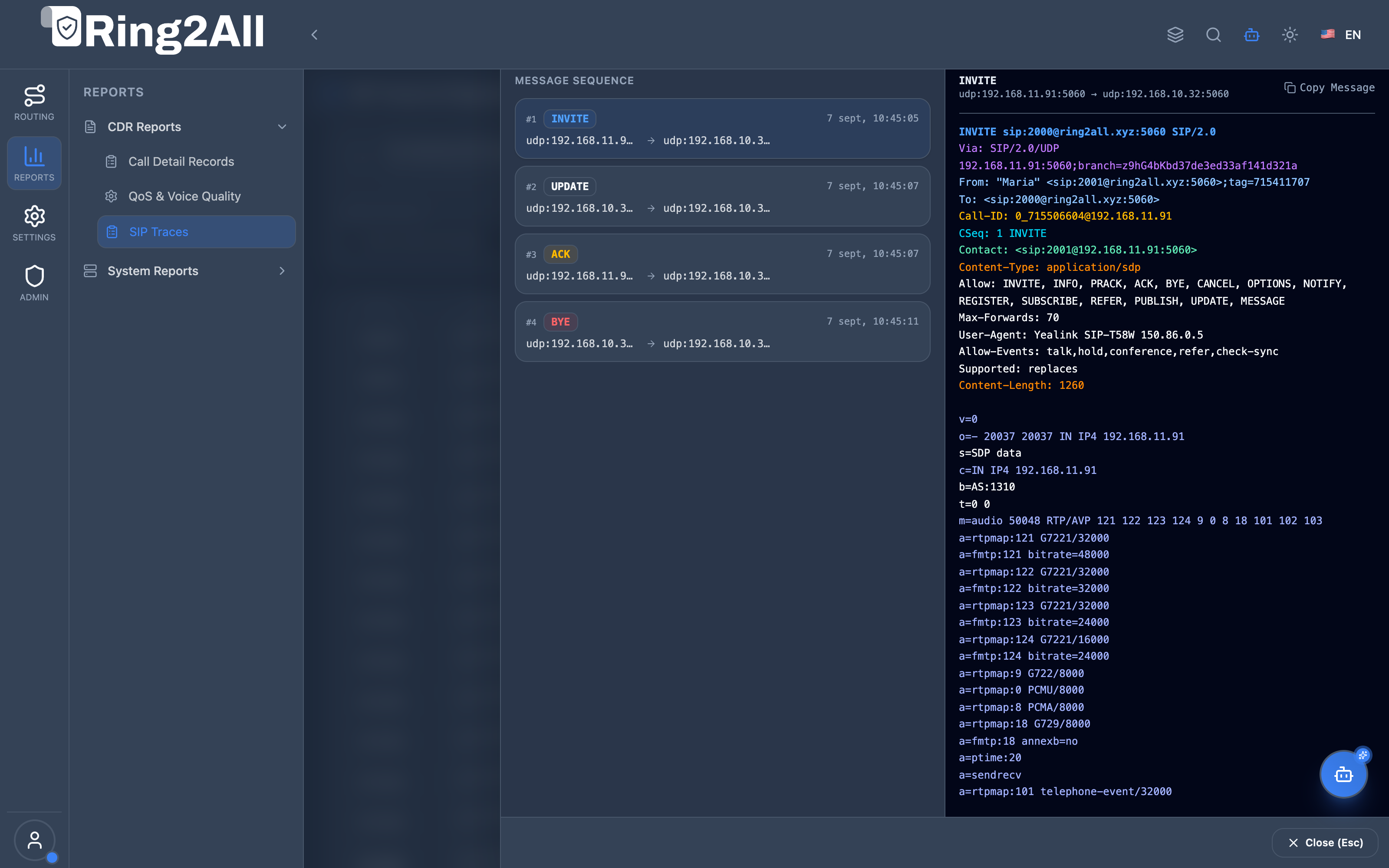Click the BYE badge in message #4
Viewport: 1389px width, 868px height.
(x=560, y=322)
